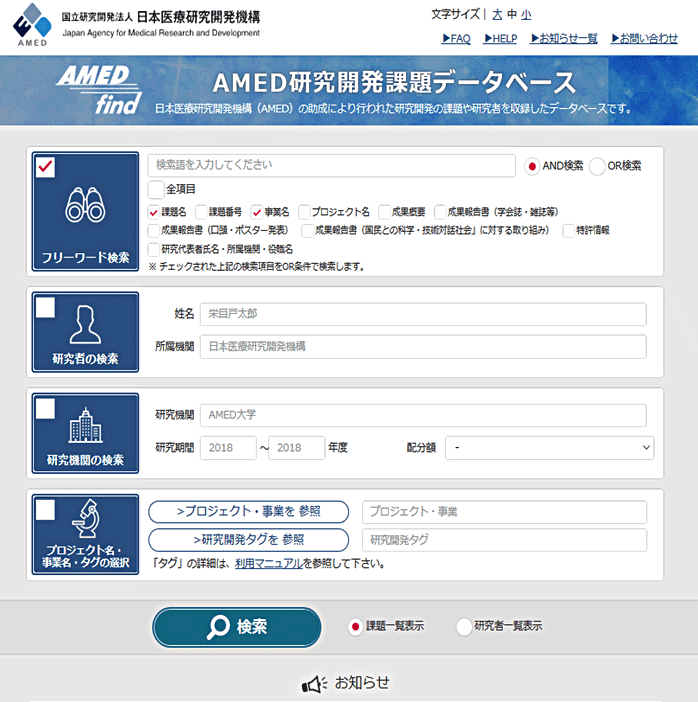
Task: Check the 成果概要 checkbox
Action: tap(385, 212)
